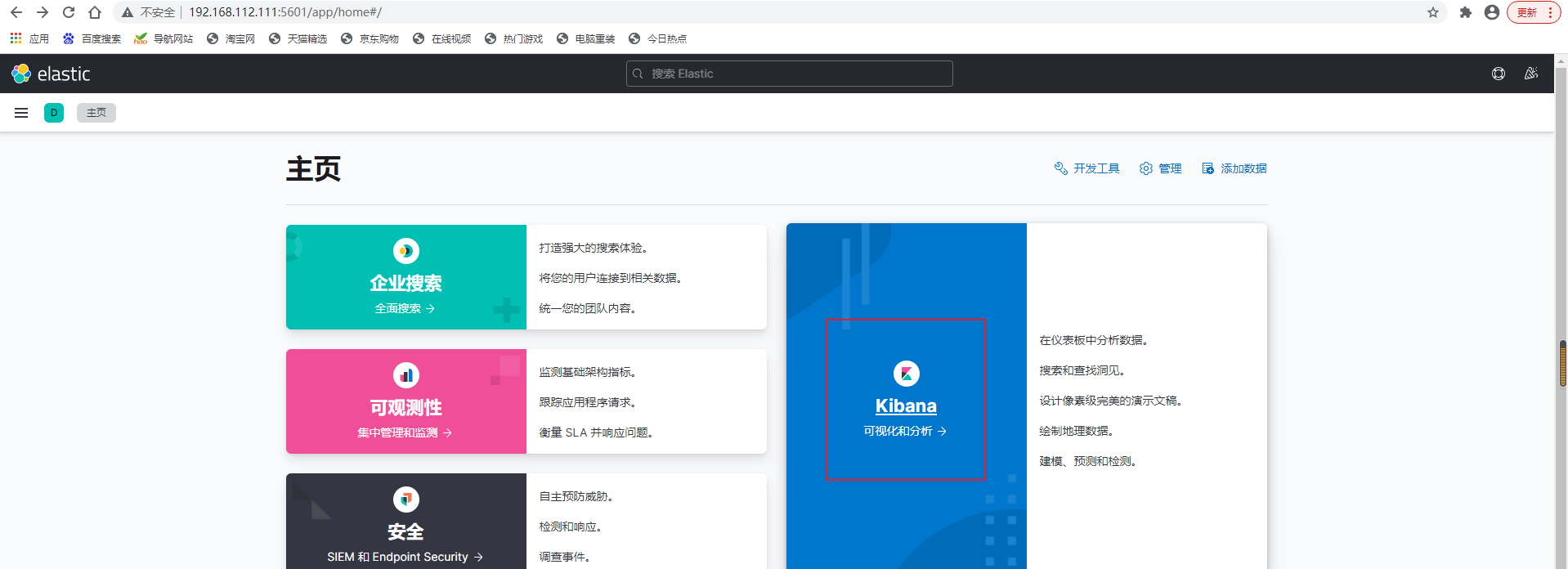The width and height of the screenshot is (1568, 569).
Task: Click the database icon beside 添加数据
Action: pyautogui.click(x=1208, y=168)
